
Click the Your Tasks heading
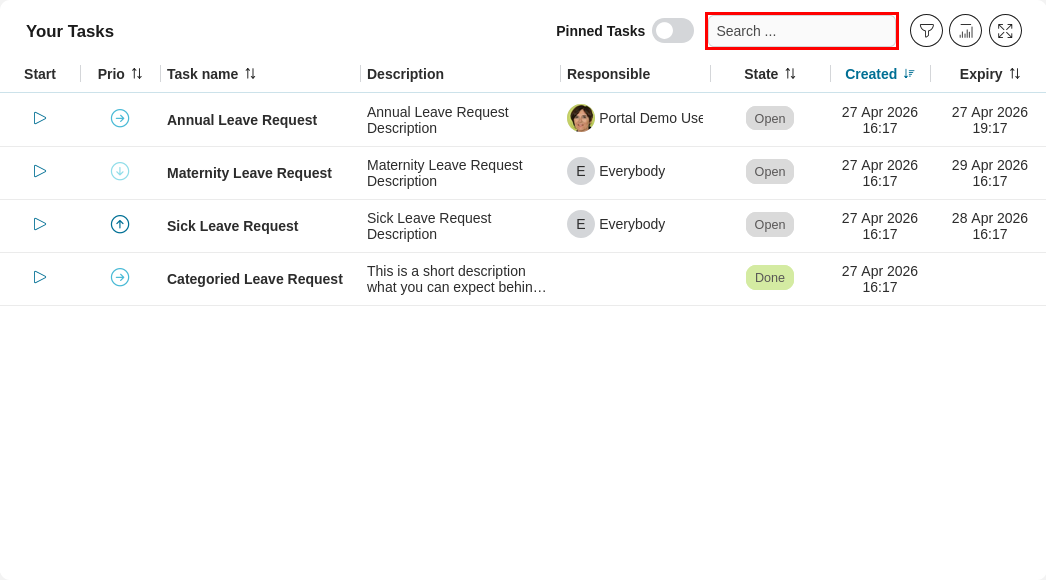pos(70,31)
